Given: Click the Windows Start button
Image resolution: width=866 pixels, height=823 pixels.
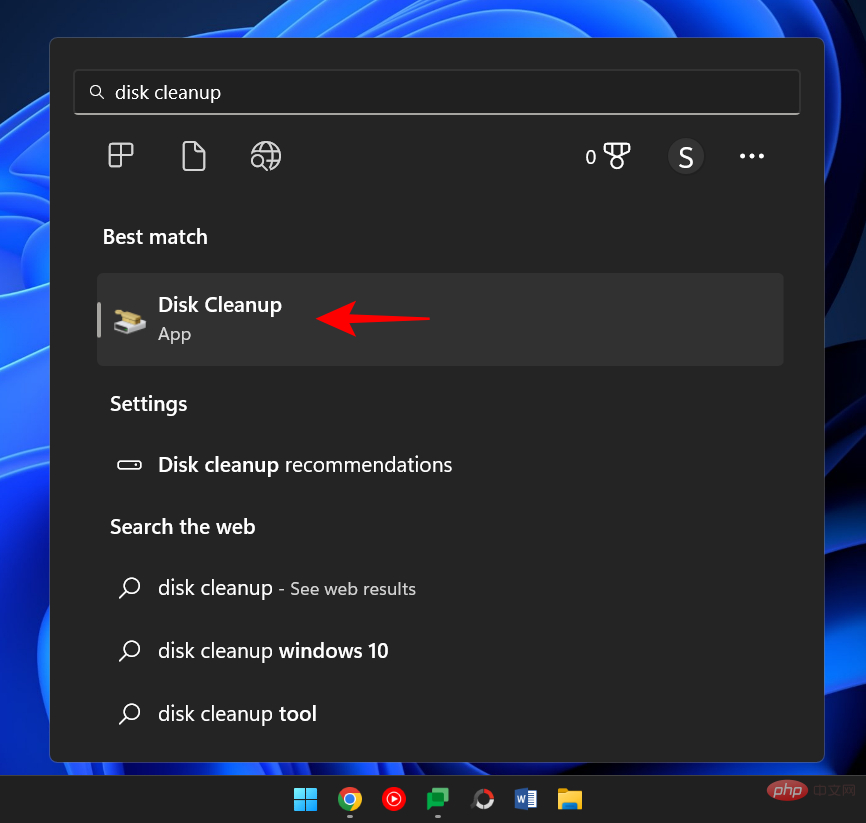Looking at the screenshot, I should (305, 799).
